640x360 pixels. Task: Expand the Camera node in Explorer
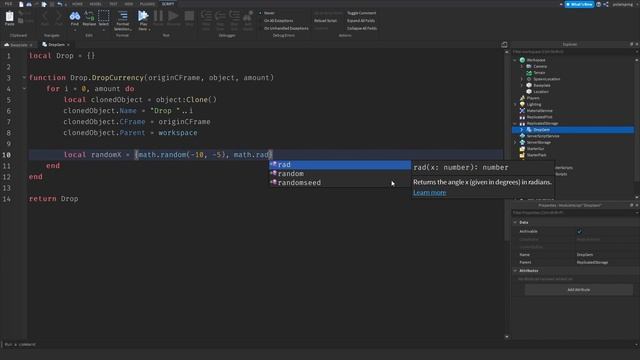click(522, 66)
